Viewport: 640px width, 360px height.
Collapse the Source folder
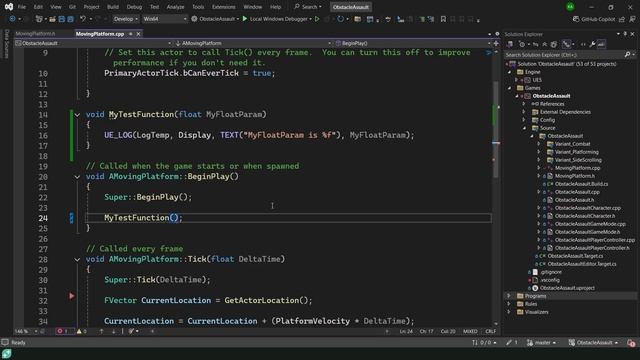(524, 128)
